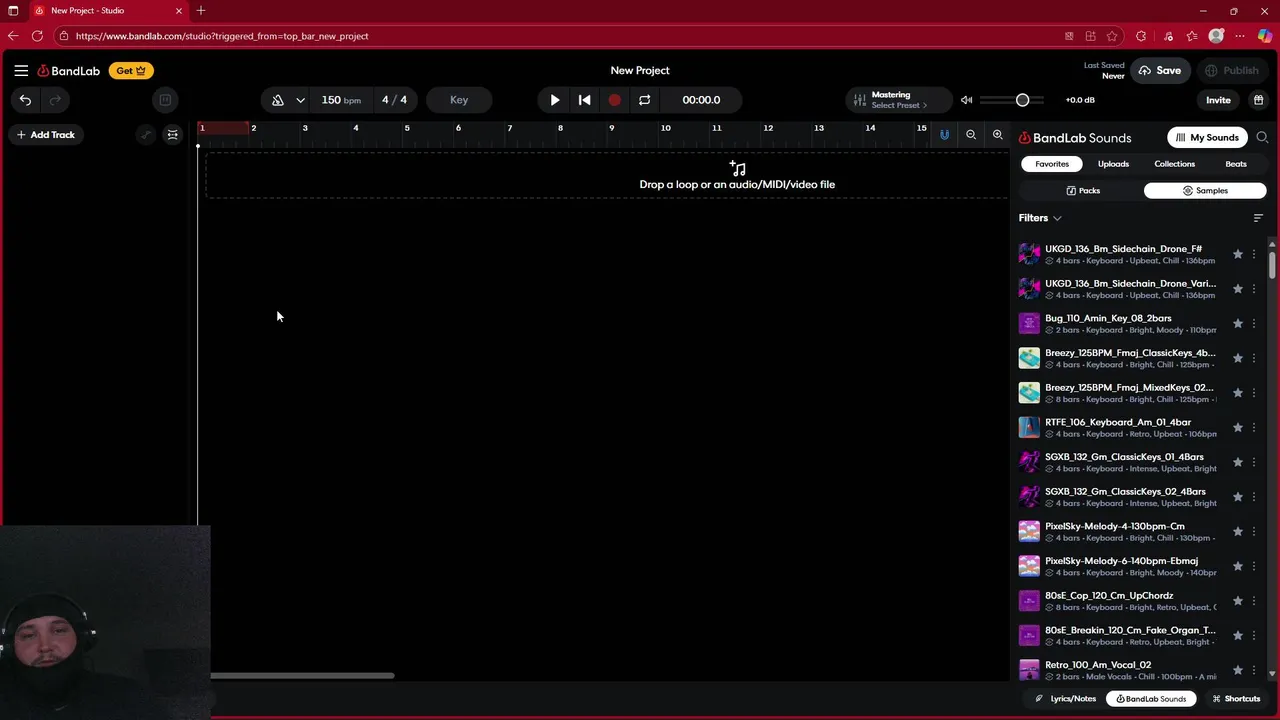This screenshot has height=720, width=1280.
Task: Click the disabled panel icon beside redo
Action: click(x=165, y=100)
